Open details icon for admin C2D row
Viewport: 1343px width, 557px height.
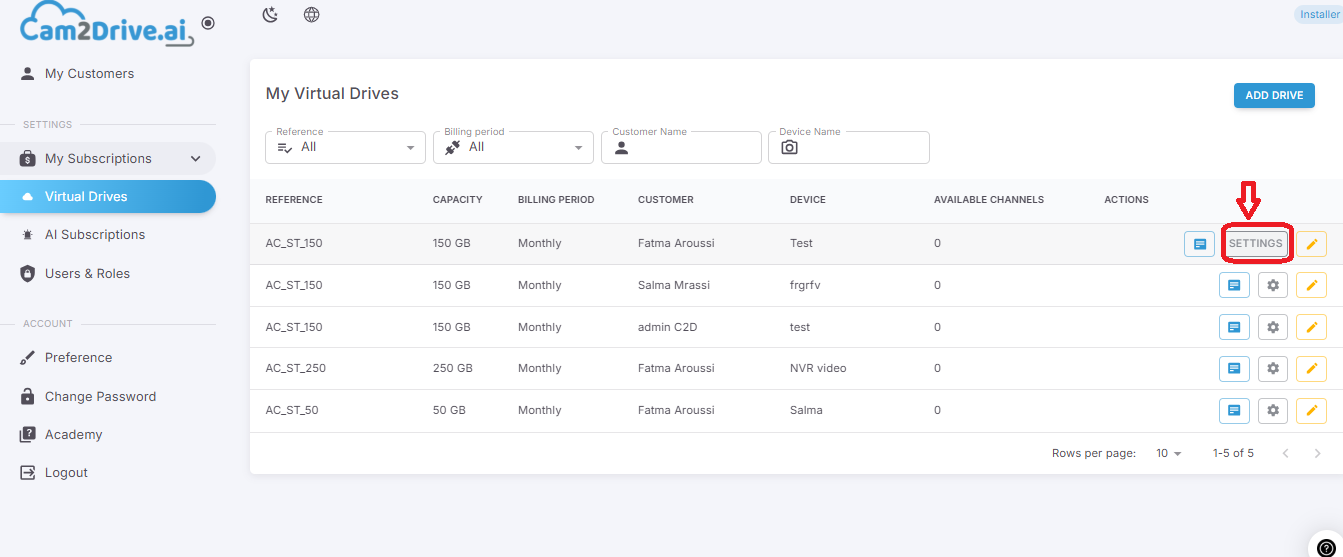tap(1235, 327)
